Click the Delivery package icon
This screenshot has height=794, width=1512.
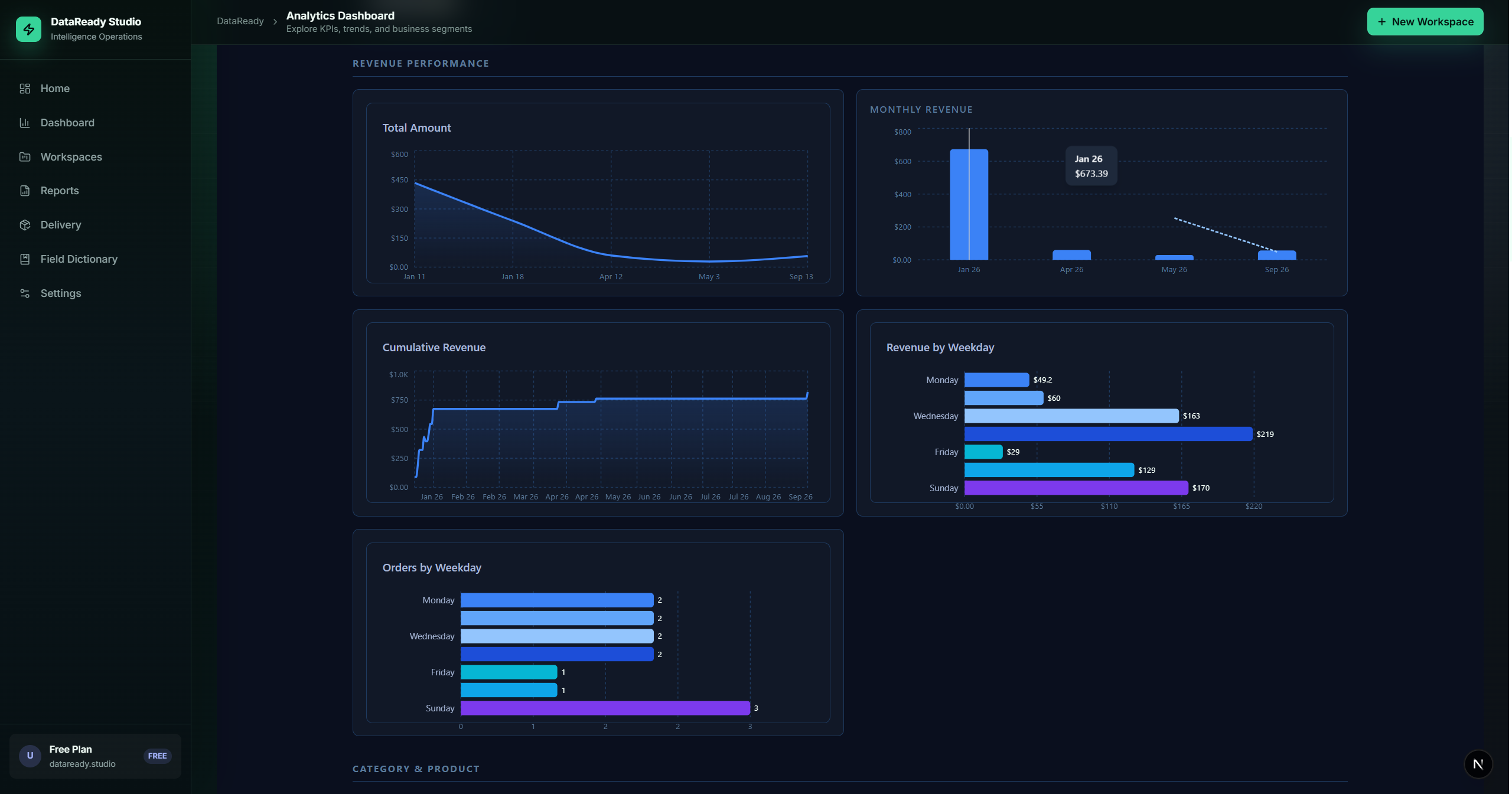click(x=25, y=225)
